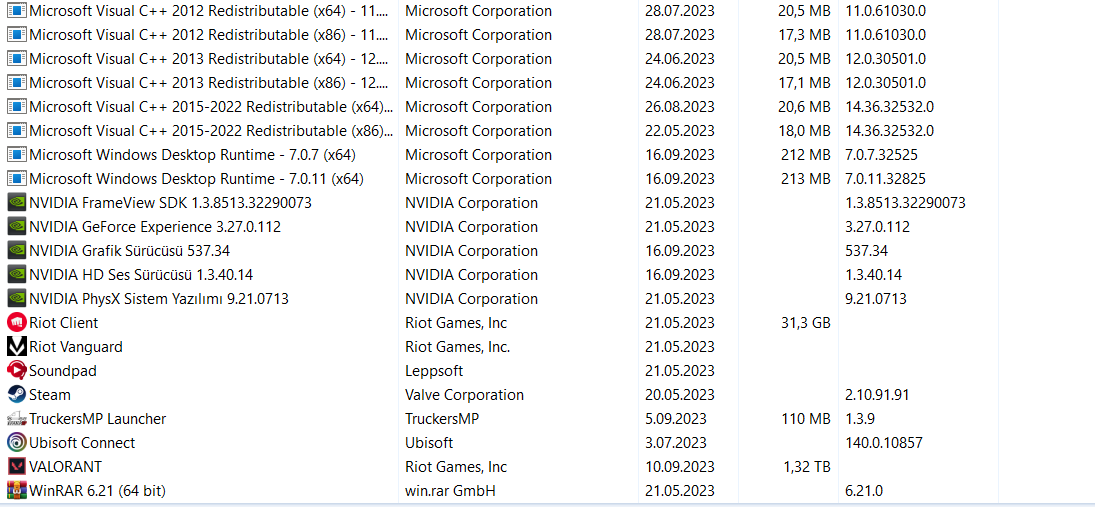
Task: Click the Soundpad icon
Action: pos(16,371)
